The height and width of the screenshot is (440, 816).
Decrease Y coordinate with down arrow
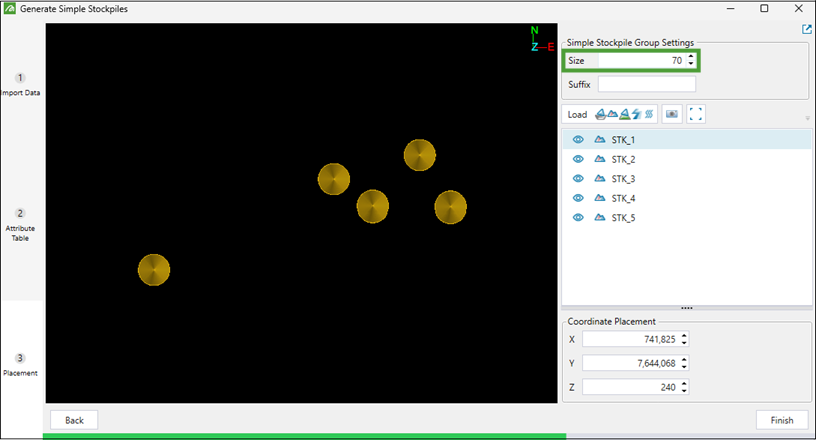pyautogui.click(x=684, y=366)
